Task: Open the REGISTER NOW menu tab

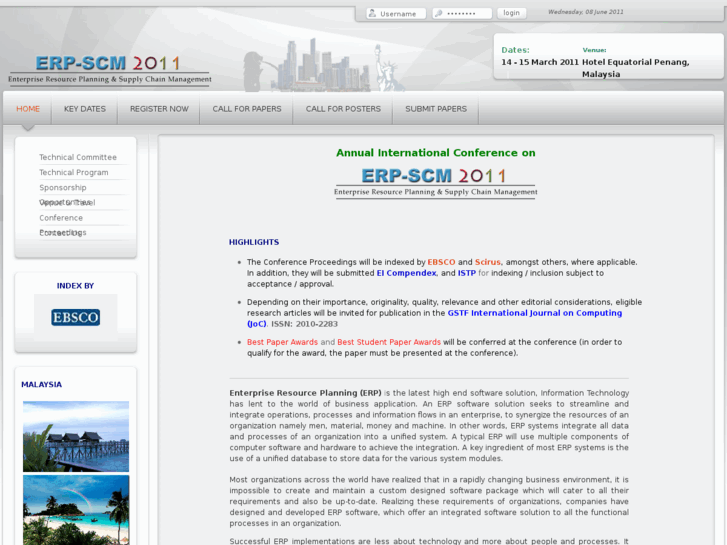Action: pos(159,109)
